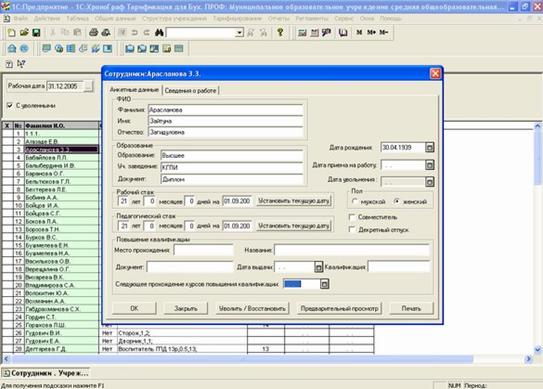Click Установить текущую дату for Рабочий стаж
Viewport: 543px width, 389px height.
(x=294, y=201)
